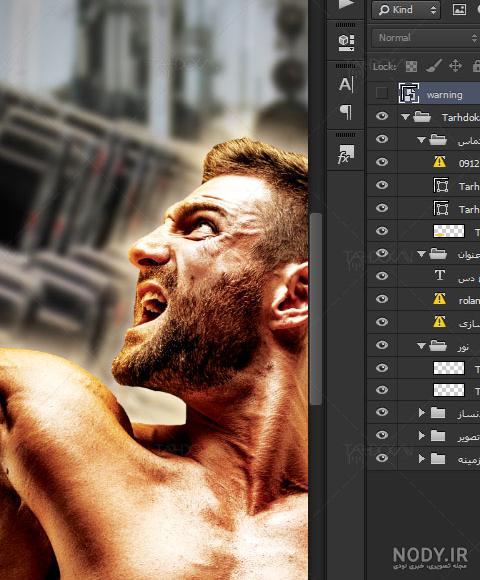
Task: Hide the تماس group
Action: (x=382, y=139)
